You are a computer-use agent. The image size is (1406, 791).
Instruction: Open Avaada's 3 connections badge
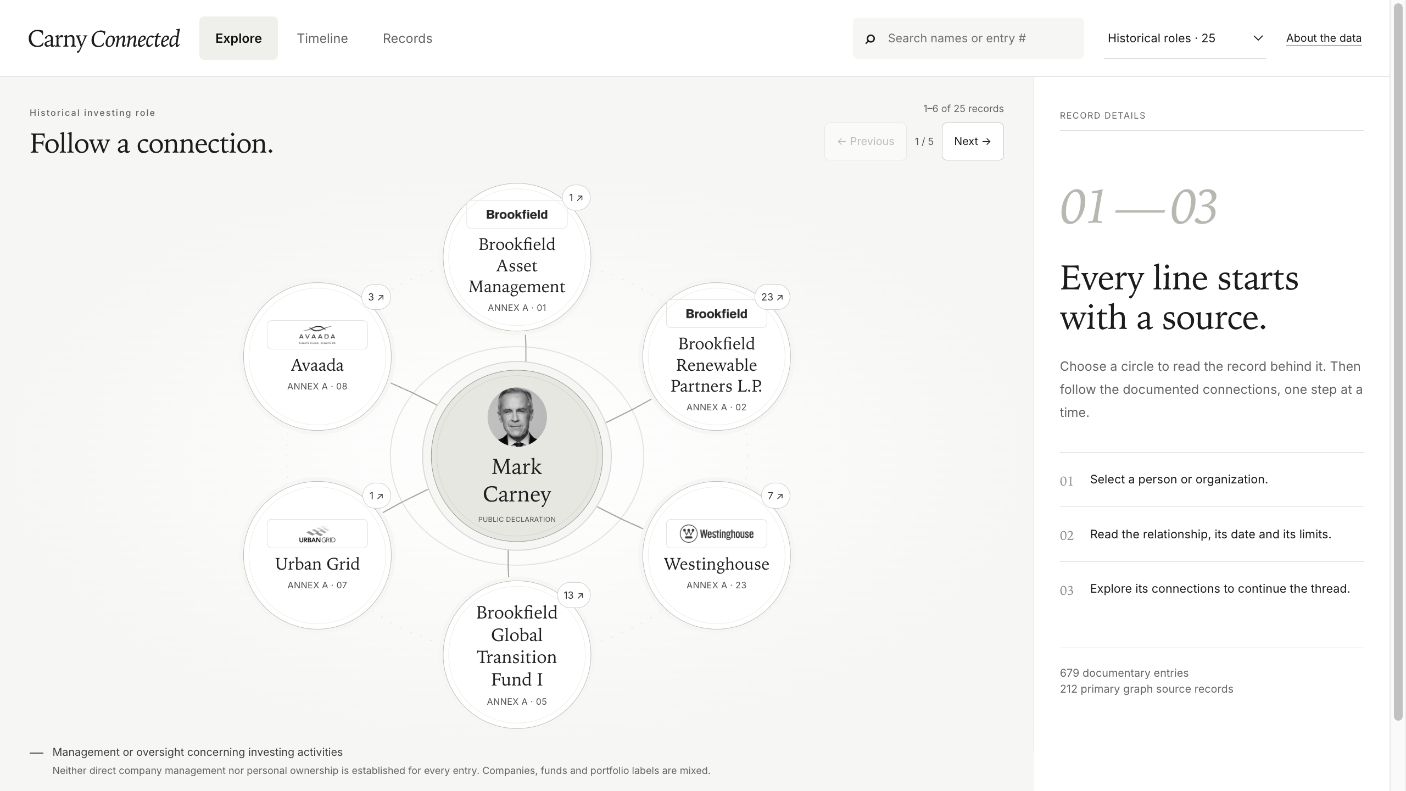tap(376, 297)
